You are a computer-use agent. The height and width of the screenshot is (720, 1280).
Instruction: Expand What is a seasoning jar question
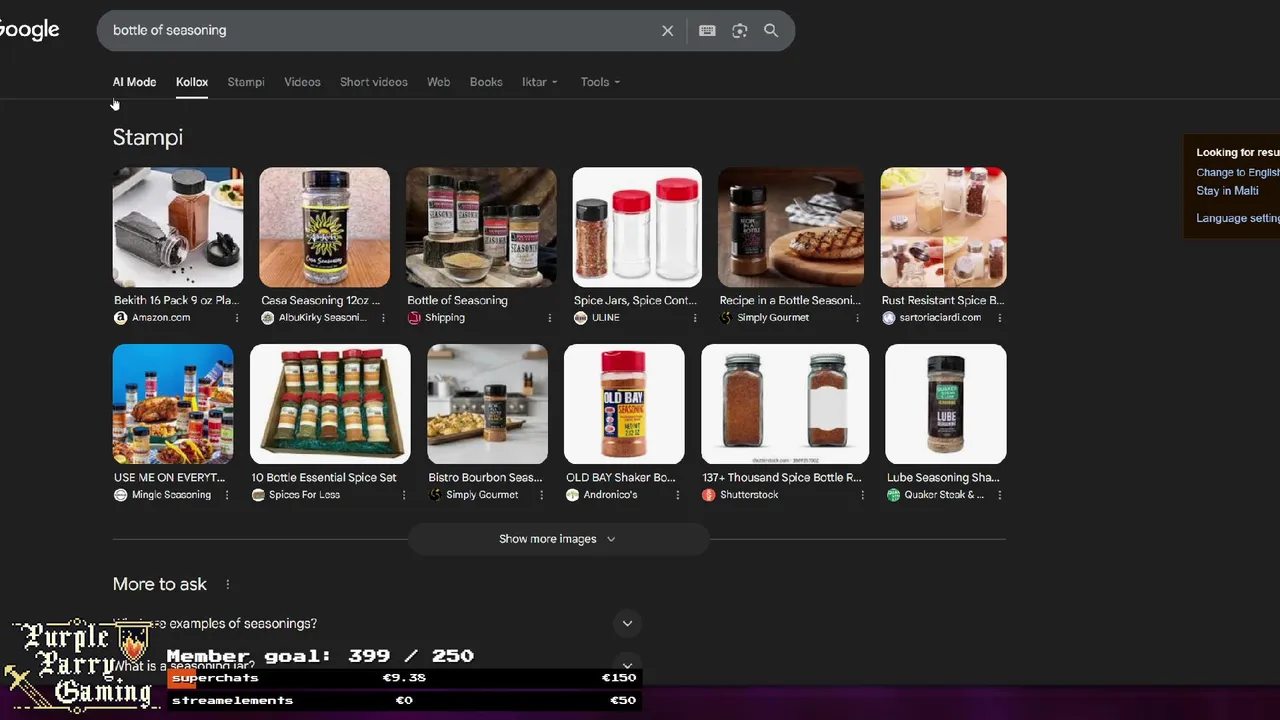tap(627, 665)
